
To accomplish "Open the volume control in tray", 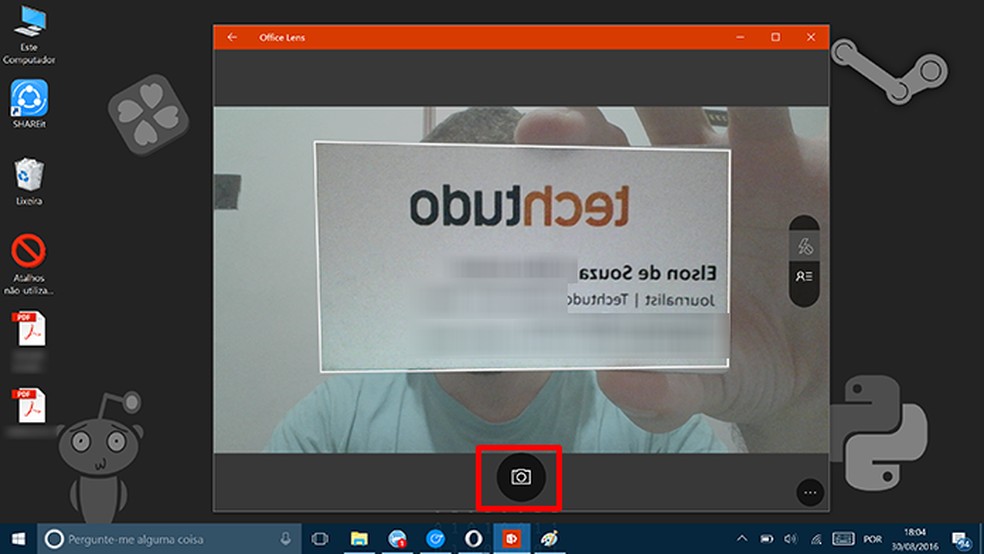I will point(791,539).
